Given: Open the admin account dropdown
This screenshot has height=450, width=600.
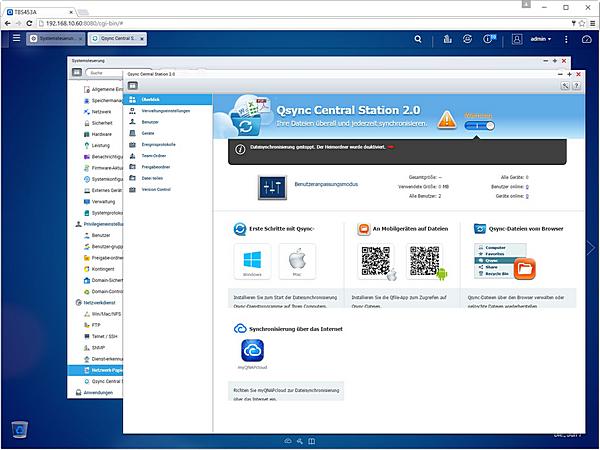Looking at the screenshot, I should (x=541, y=39).
